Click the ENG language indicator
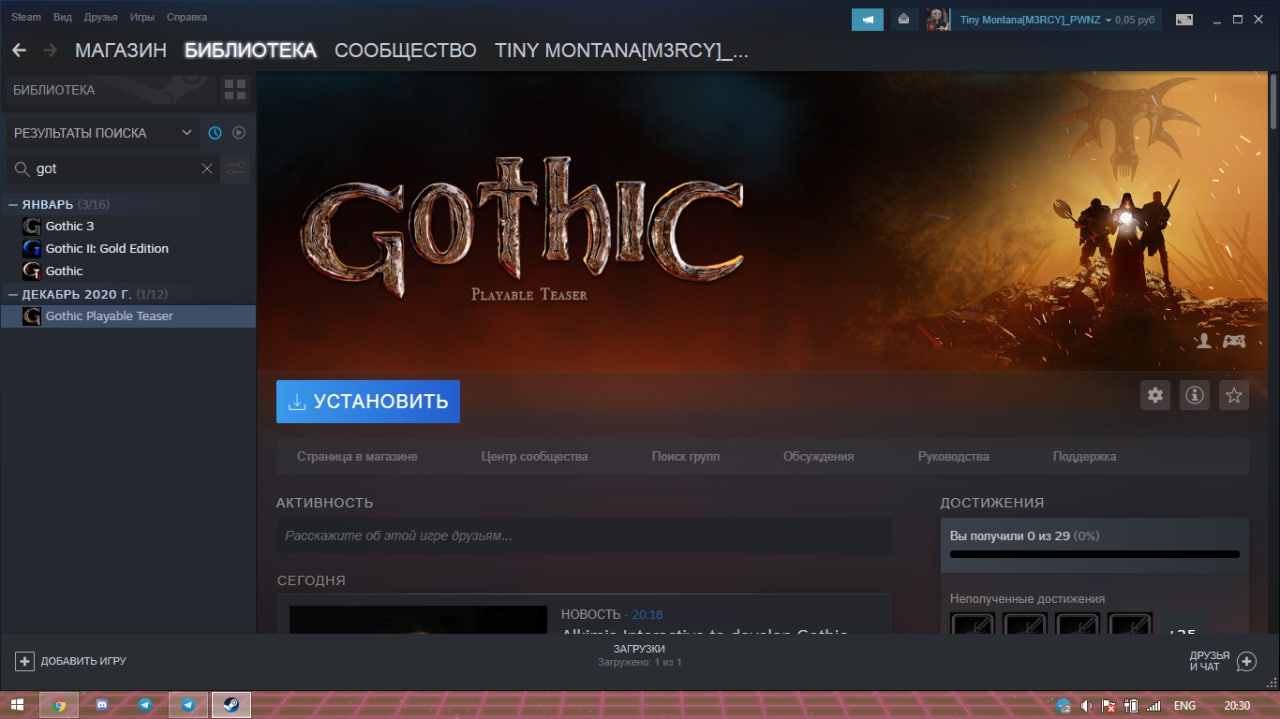This screenshot has height=719, width=1280. coord(1184,705)
